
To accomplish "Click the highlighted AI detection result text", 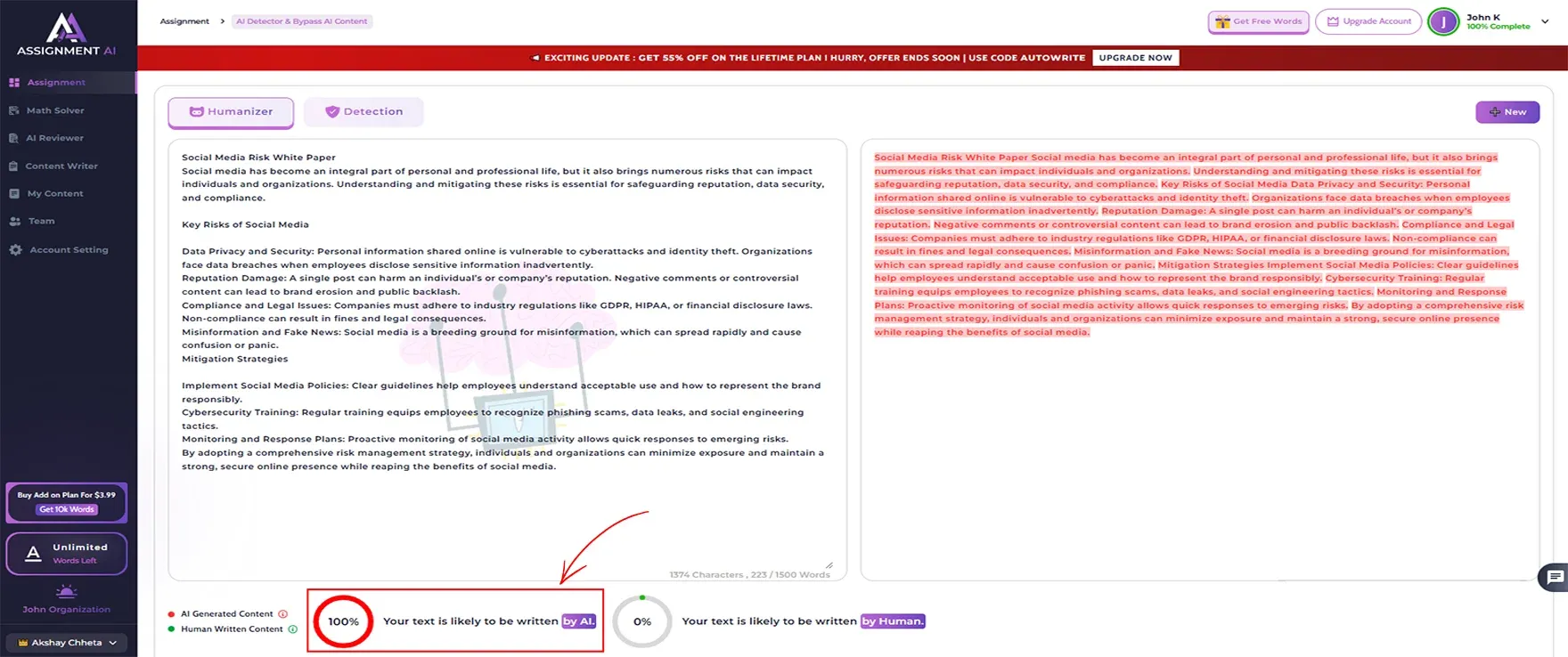I will click(x=1198, y=245).
